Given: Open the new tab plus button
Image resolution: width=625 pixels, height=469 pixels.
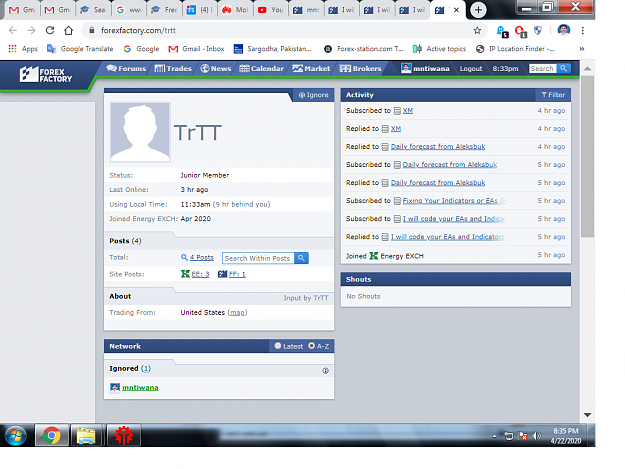Looking at the screenshot, I should (478, 10).
